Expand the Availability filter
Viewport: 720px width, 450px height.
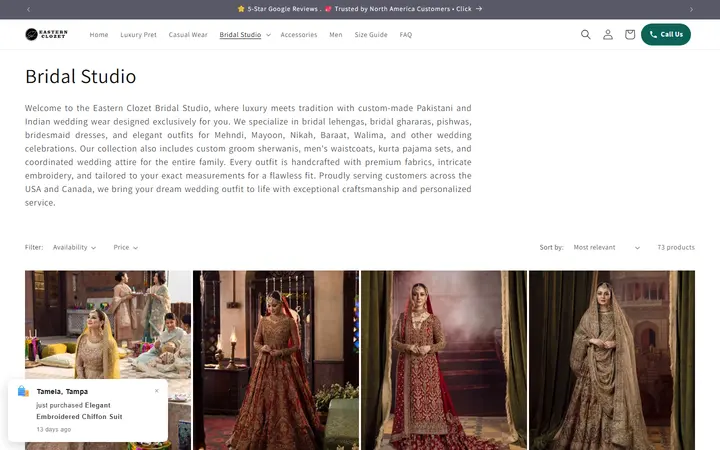(x=74, y=248)
